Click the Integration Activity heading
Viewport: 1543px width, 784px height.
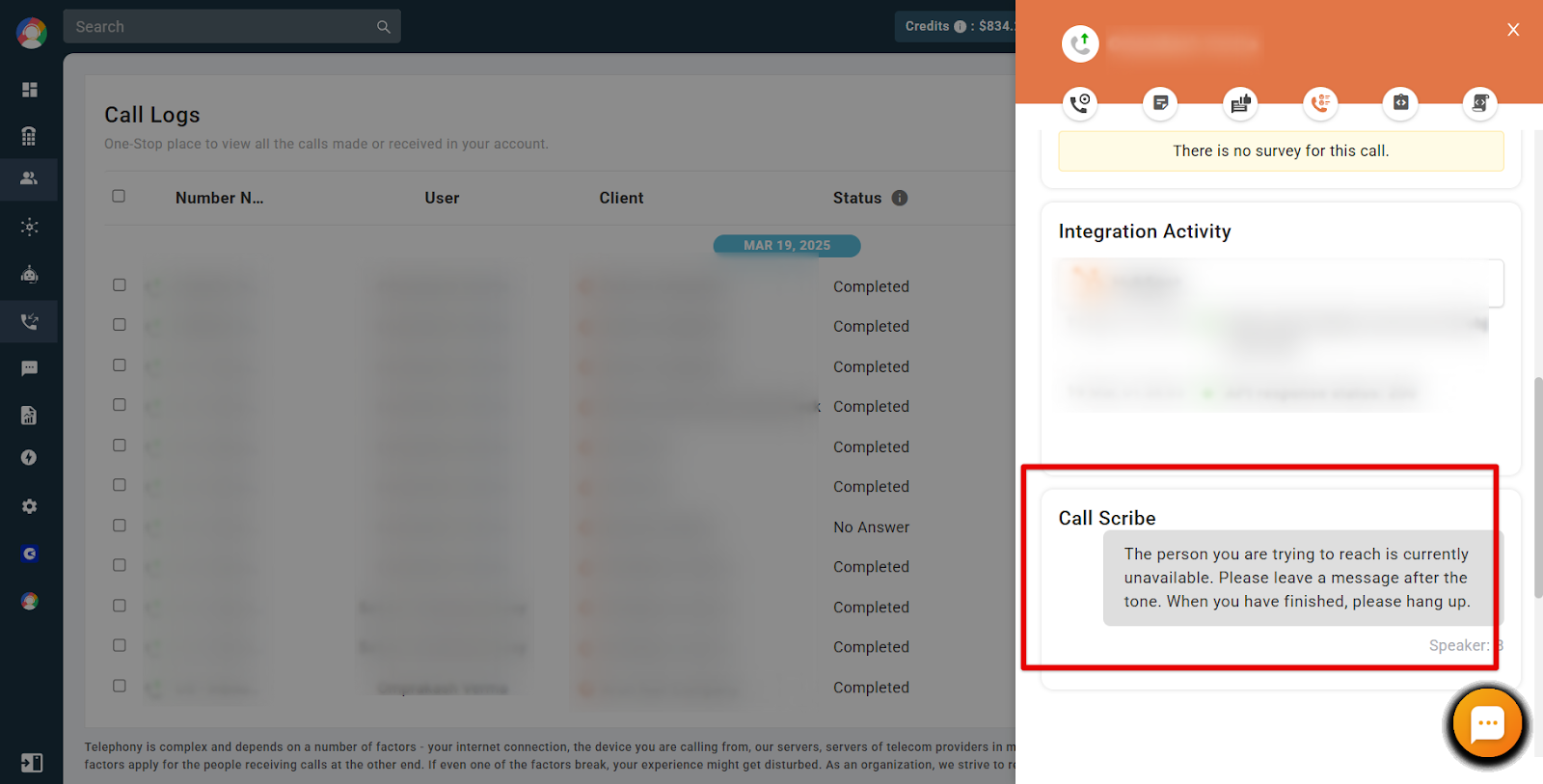point(1145,231)
